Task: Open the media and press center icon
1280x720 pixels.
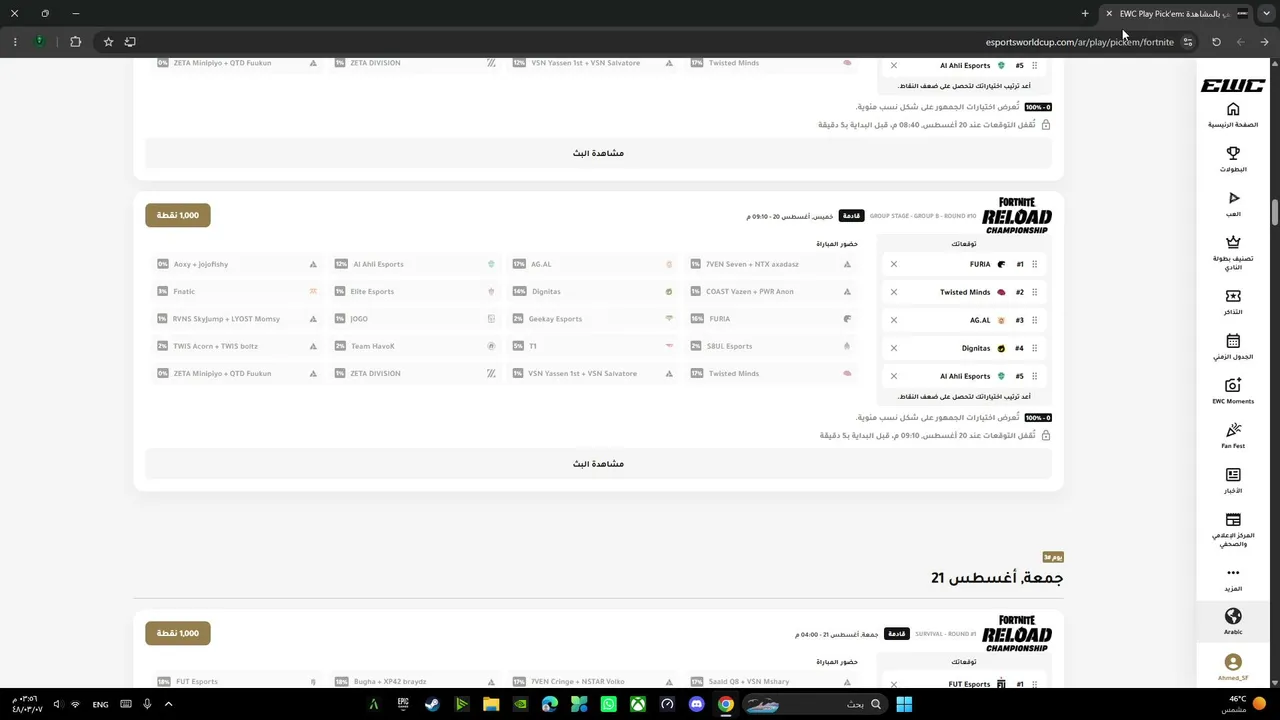Action: [x=1233, y=520]
